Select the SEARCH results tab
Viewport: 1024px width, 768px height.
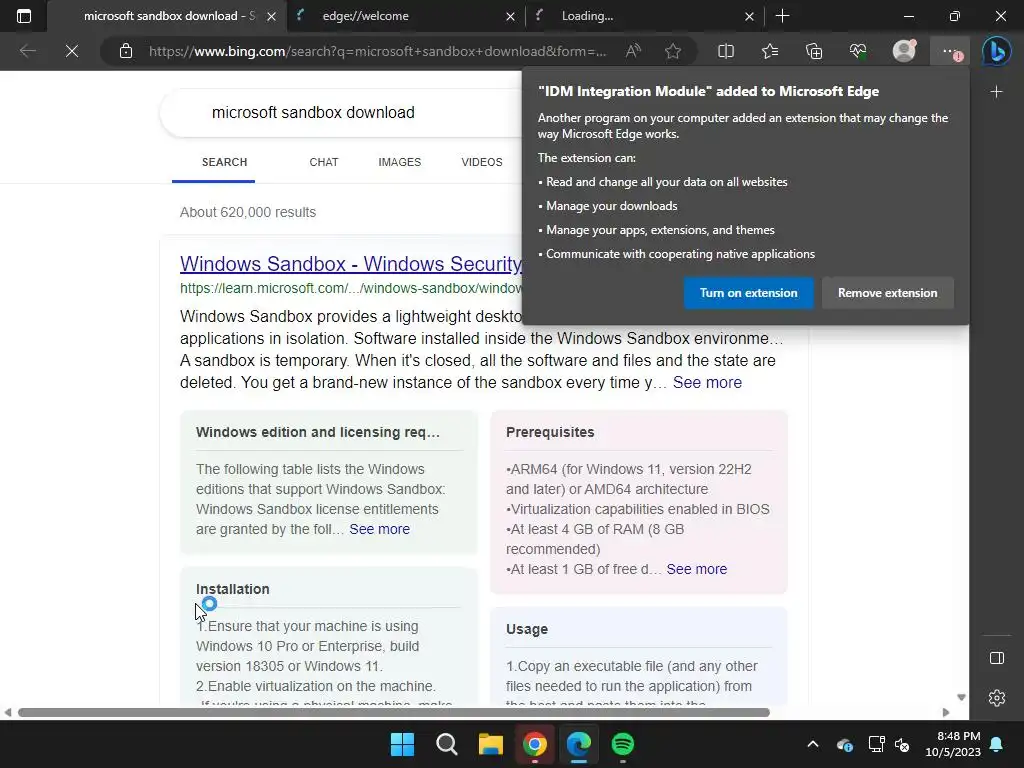[x=224, y=162]
